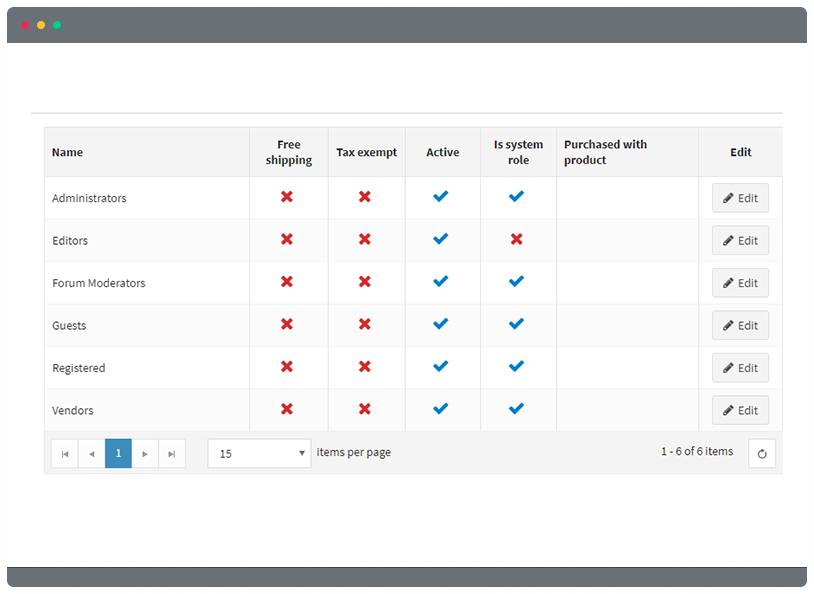Click the red X system role for Editors
The image size is (814, 594).
tap(517, 239)
